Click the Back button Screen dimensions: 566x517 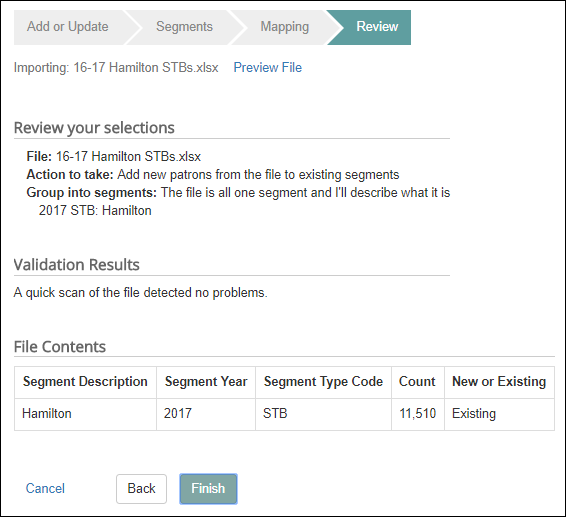tap(142, 489)
